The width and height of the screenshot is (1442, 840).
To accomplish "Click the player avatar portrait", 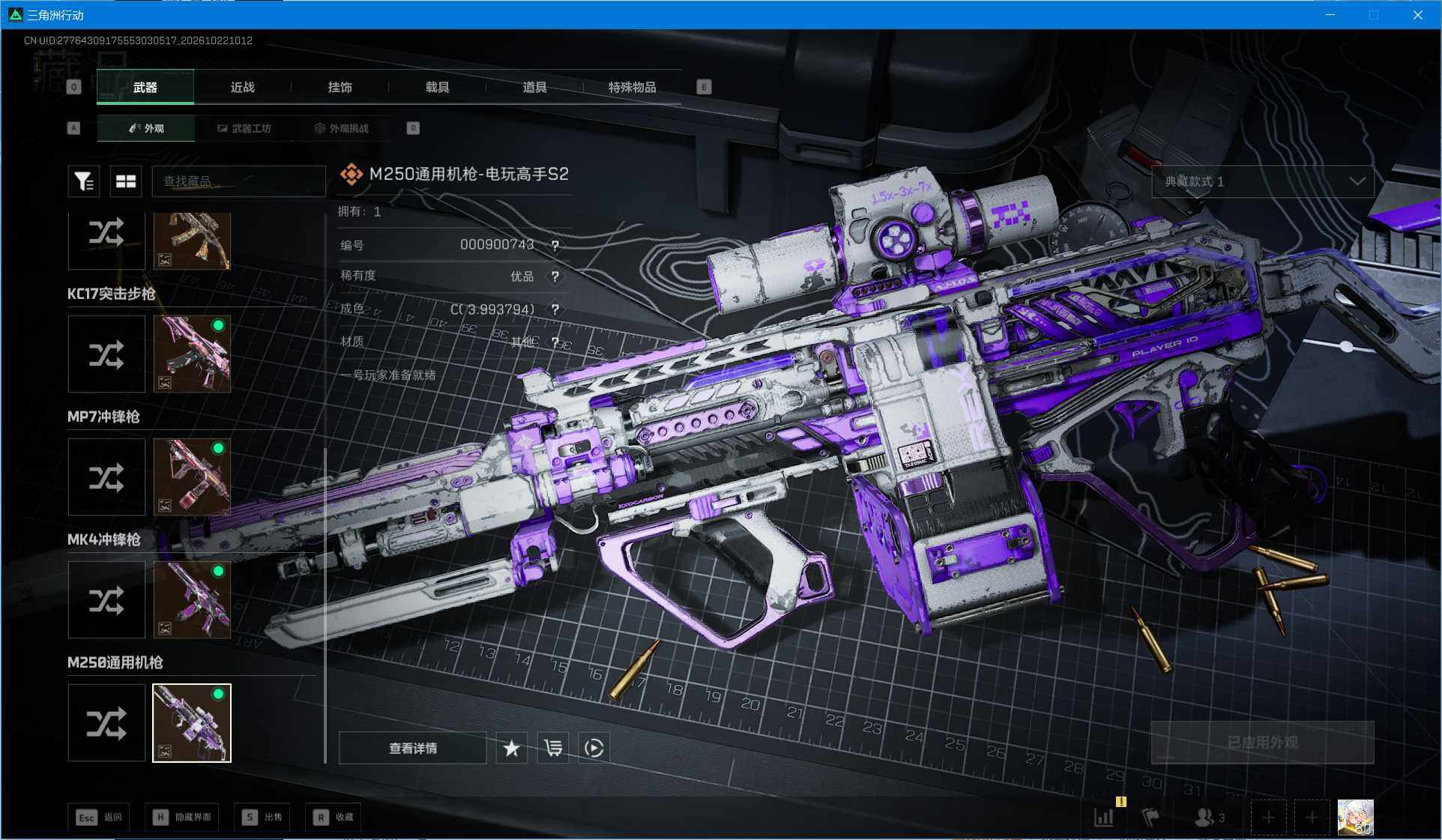I will click(1356, 817).
